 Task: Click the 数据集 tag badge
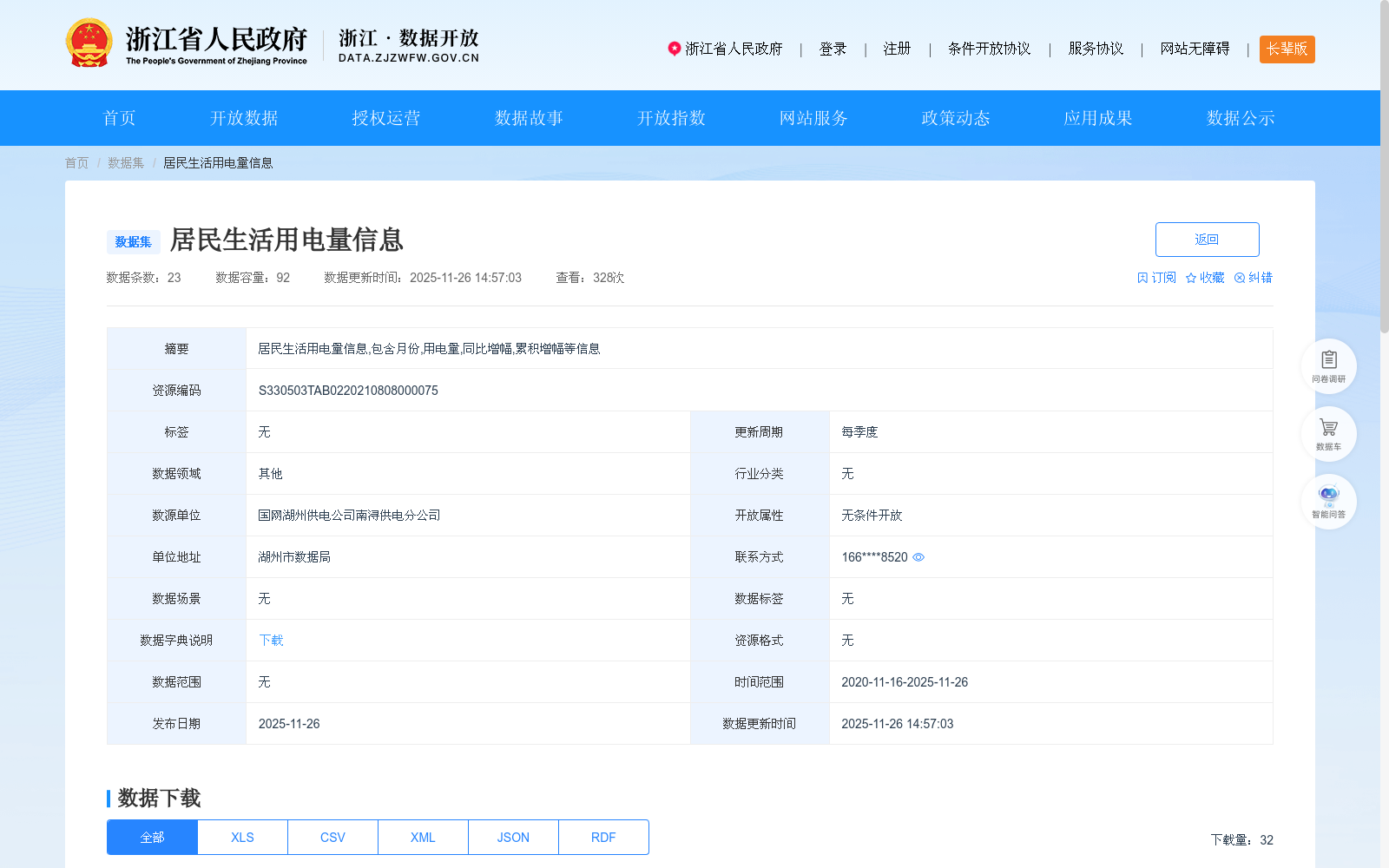click(133, 242)
